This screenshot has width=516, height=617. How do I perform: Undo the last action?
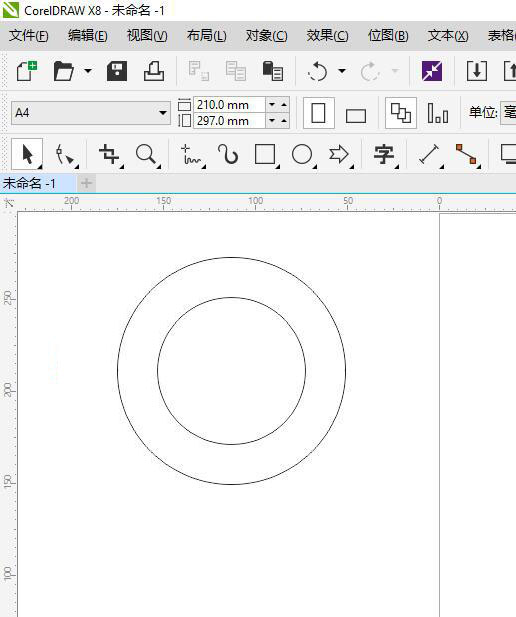tap(317, 71)
